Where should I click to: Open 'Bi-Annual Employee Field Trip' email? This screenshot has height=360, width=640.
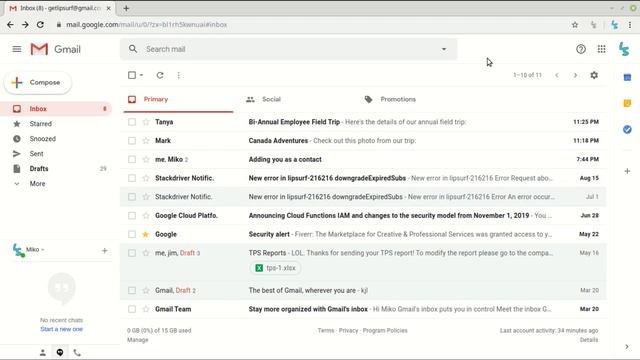[363, 122]
